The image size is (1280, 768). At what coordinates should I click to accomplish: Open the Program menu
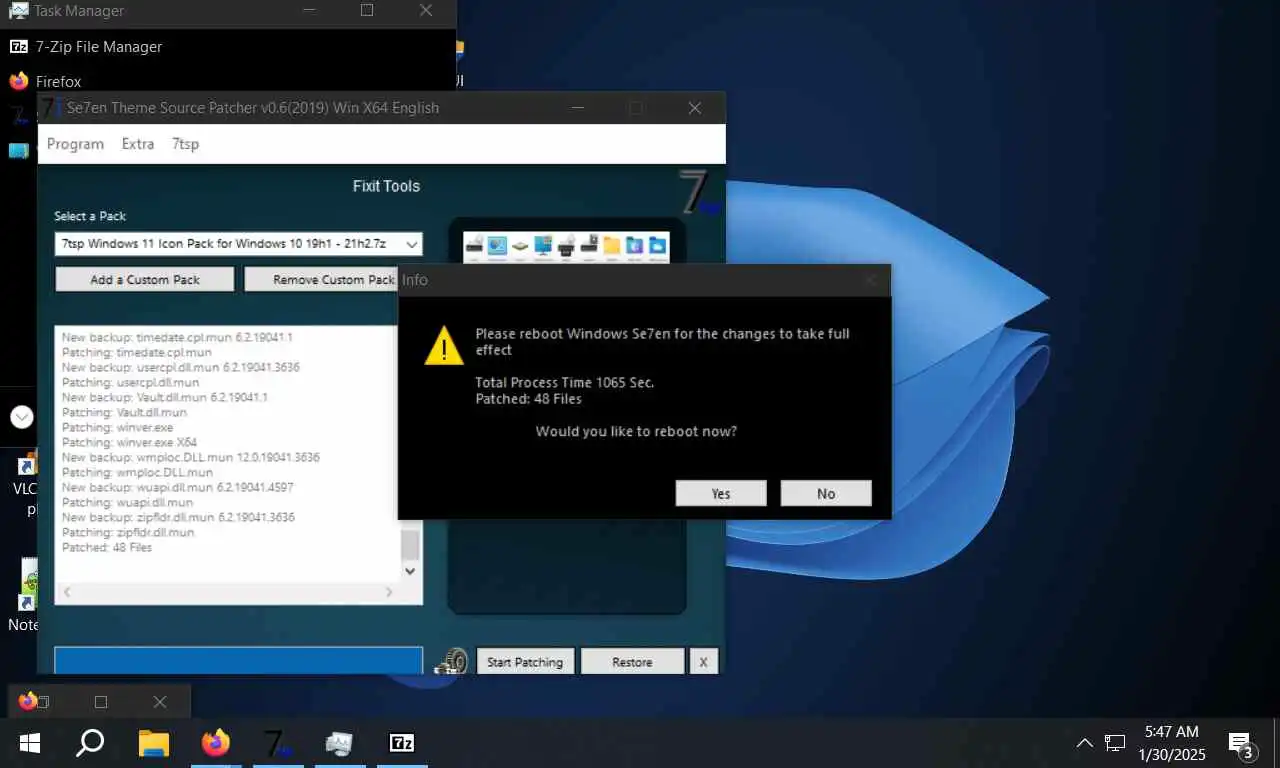[75, 144]
